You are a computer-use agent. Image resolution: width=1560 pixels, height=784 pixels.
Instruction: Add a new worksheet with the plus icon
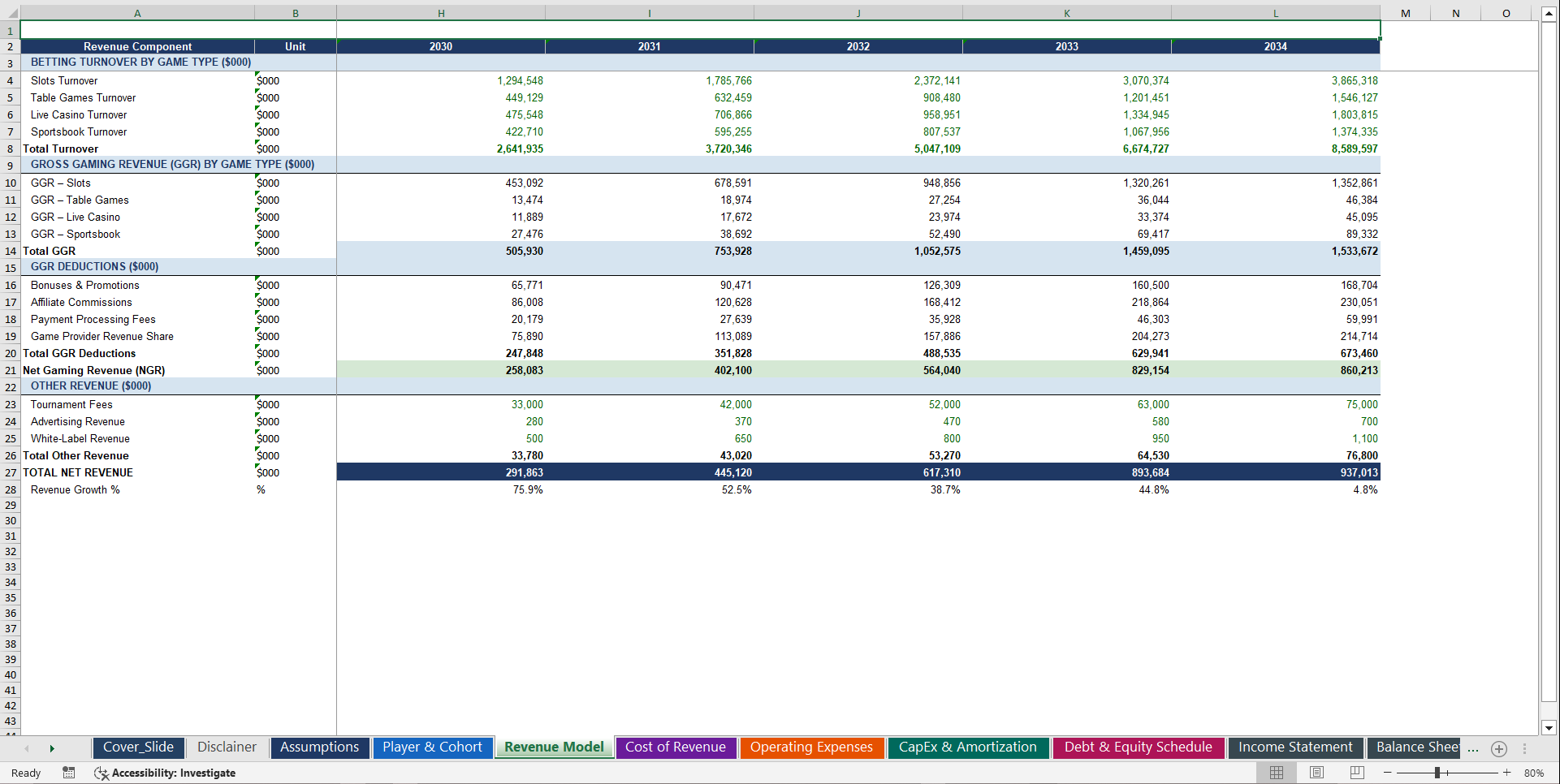tap(1498, 748)
